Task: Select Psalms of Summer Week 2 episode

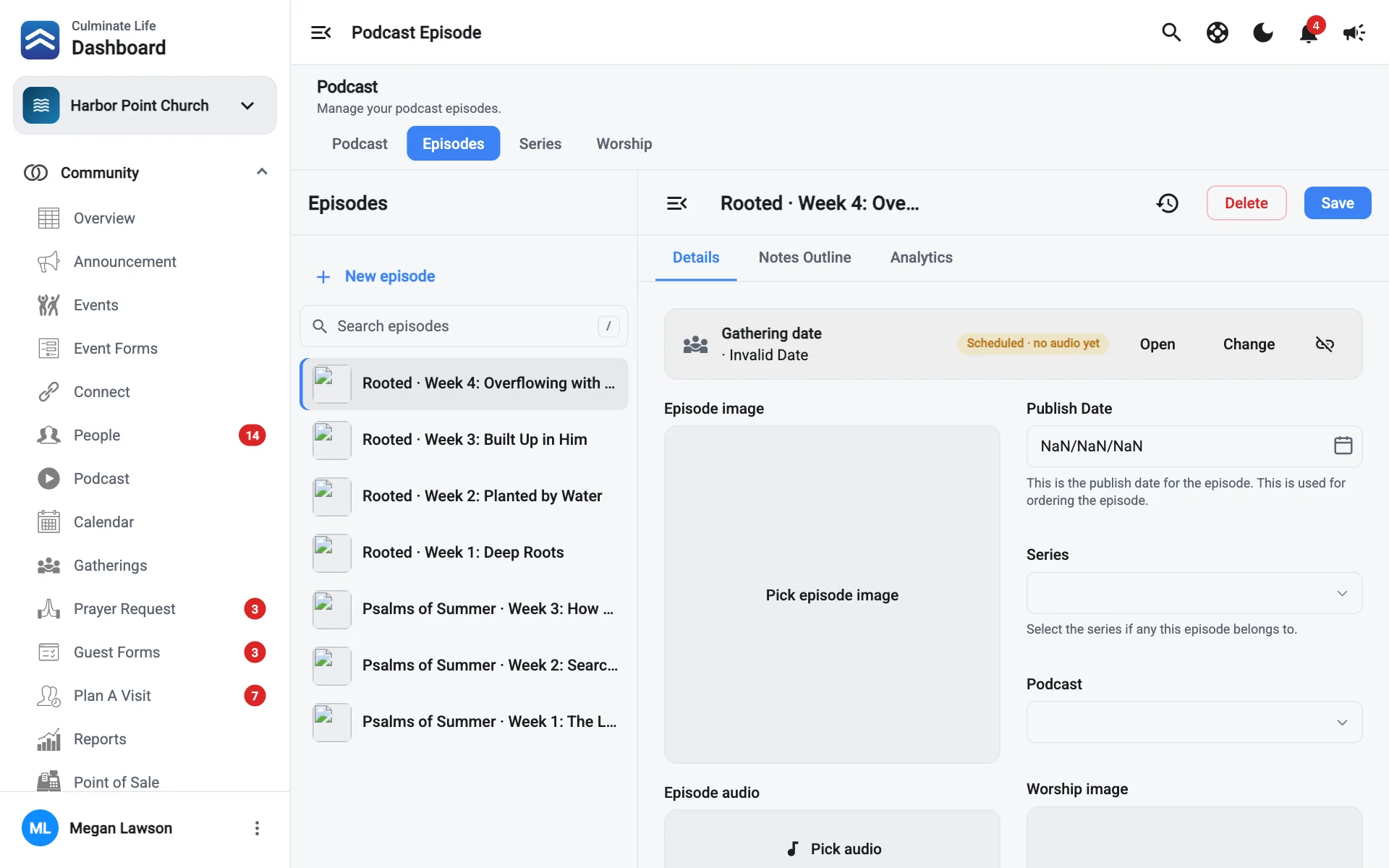Action: [x=464, y=665]
